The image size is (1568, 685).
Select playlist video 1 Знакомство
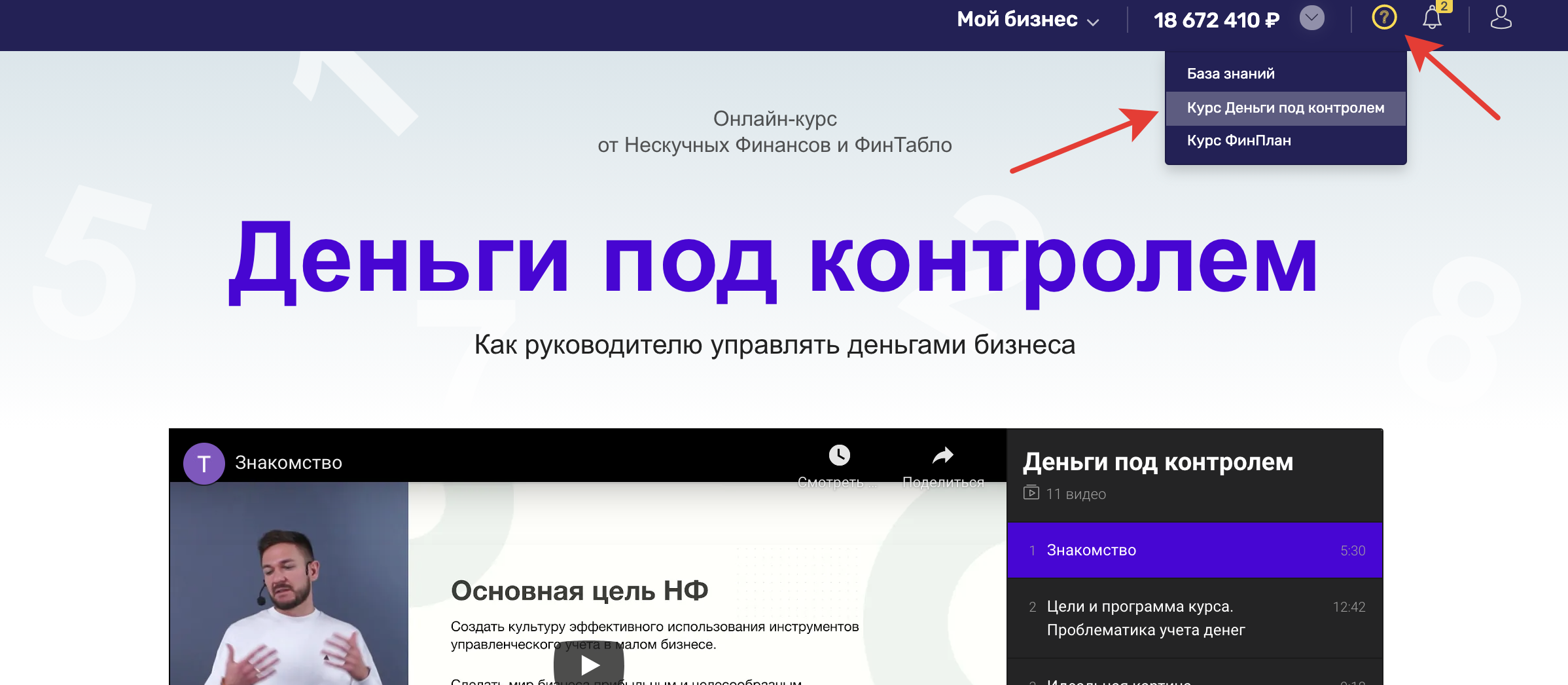1194,550
